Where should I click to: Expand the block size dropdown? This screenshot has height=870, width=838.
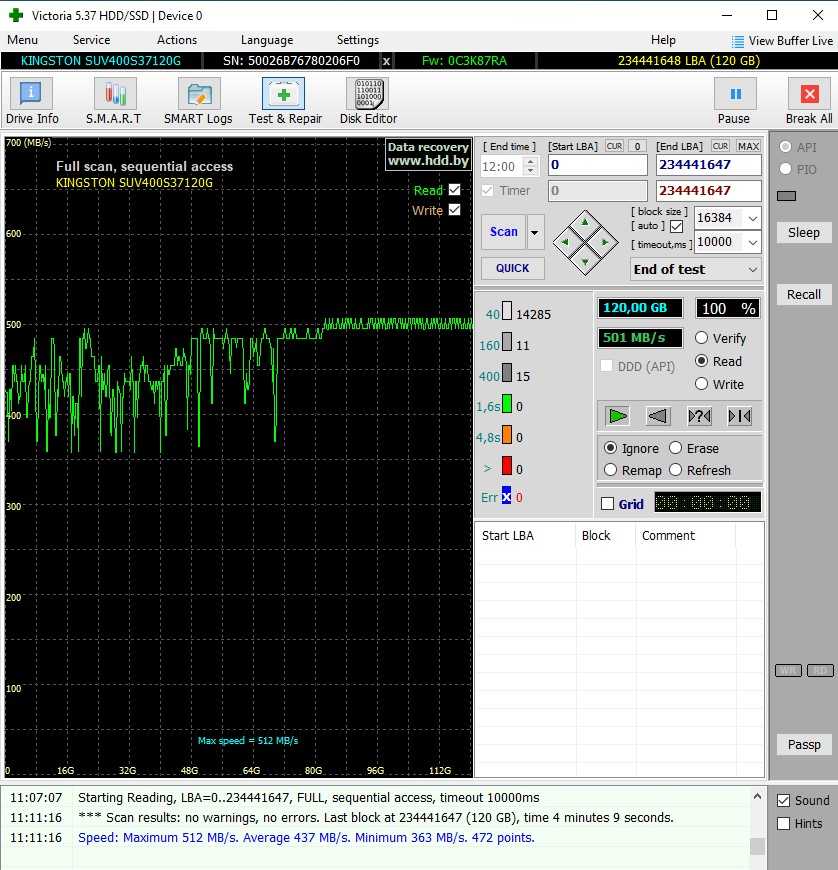pyautogui.click(x=752, y=218)
